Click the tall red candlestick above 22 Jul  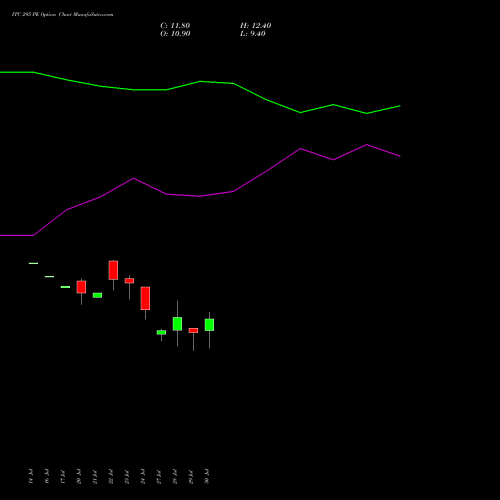pyautogui.click(x=113, y=270)
